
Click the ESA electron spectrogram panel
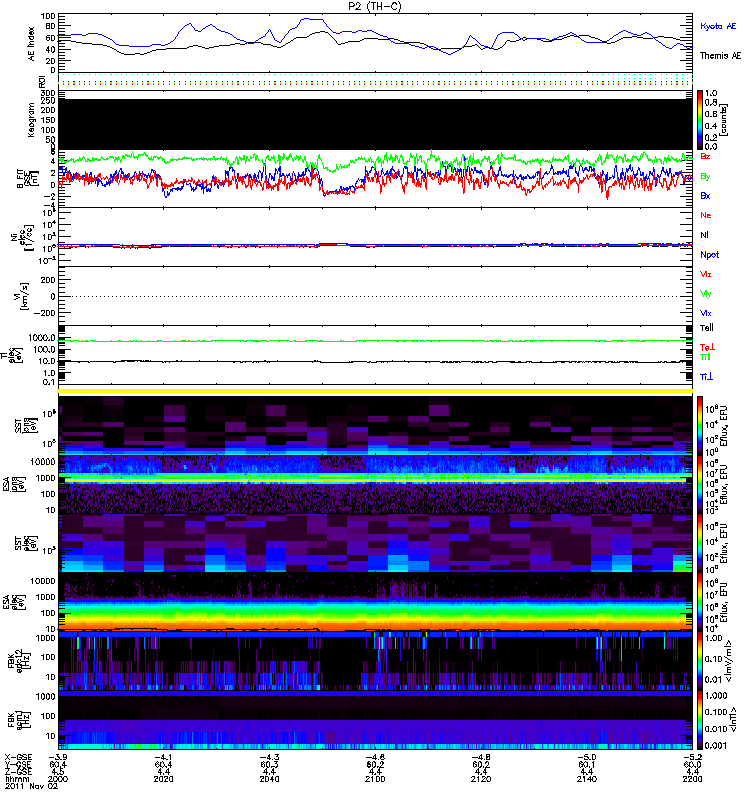[375, 602]
